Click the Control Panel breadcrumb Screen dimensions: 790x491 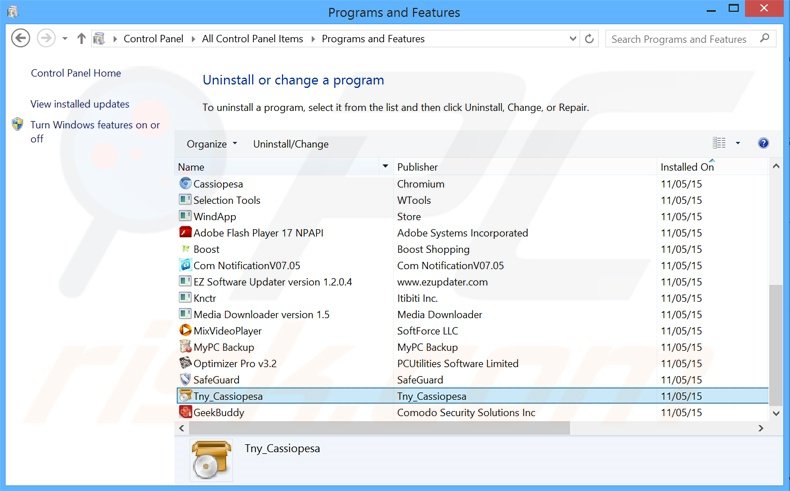click(x=153, y=39)
